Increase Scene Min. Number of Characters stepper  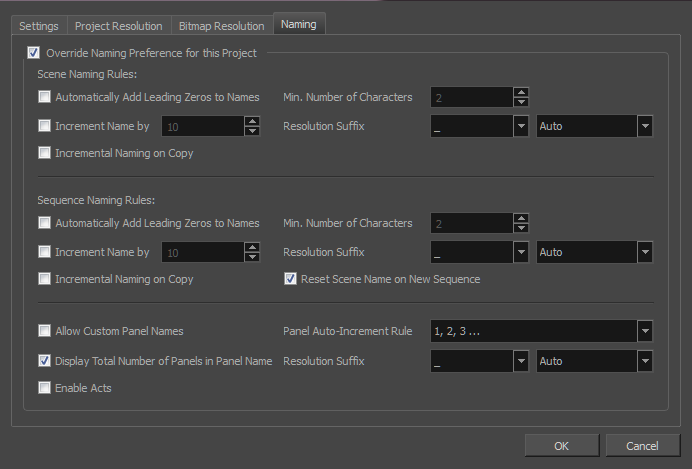521,92
